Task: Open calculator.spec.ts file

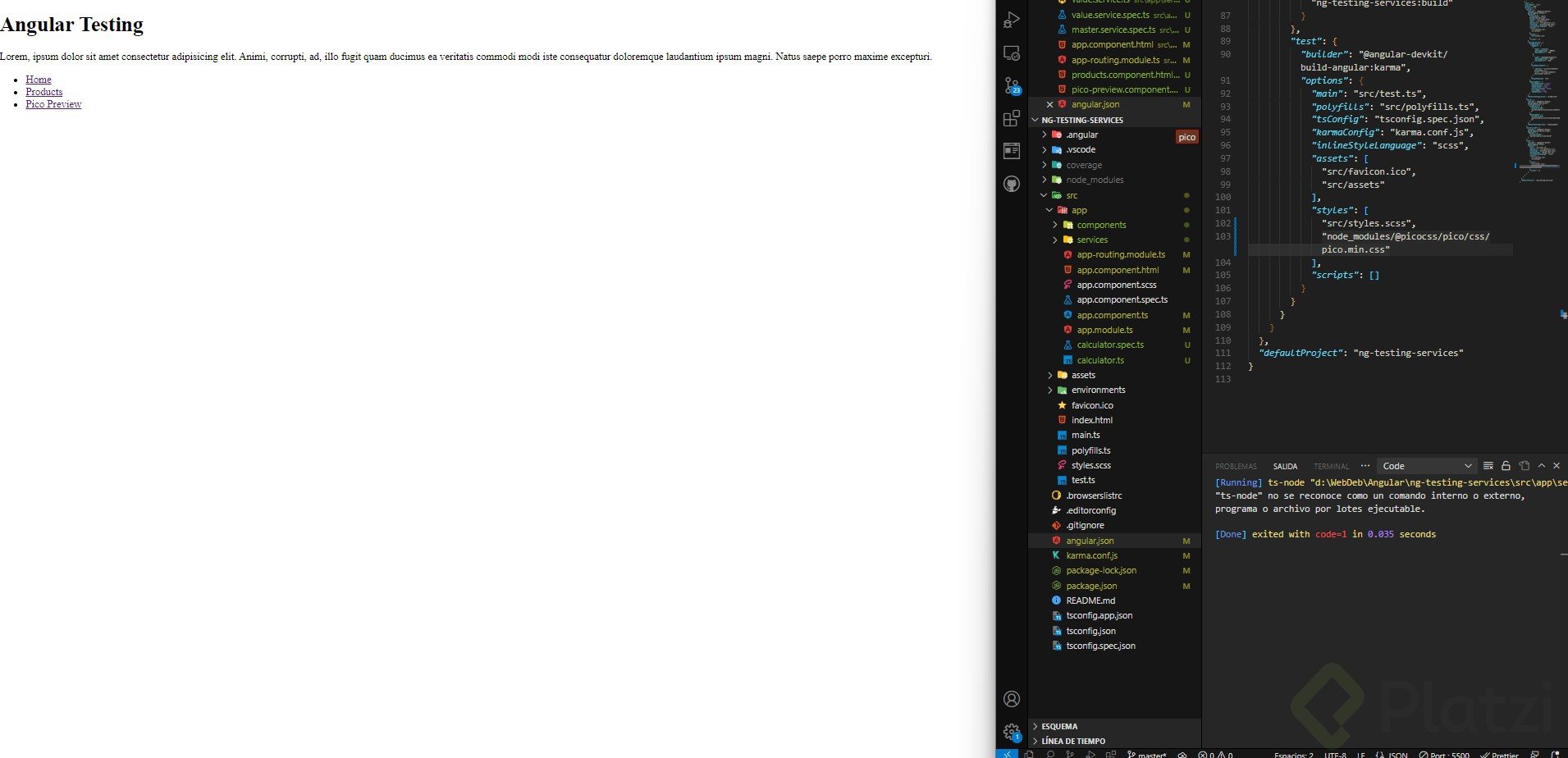Action: [x=1115, y=345]
